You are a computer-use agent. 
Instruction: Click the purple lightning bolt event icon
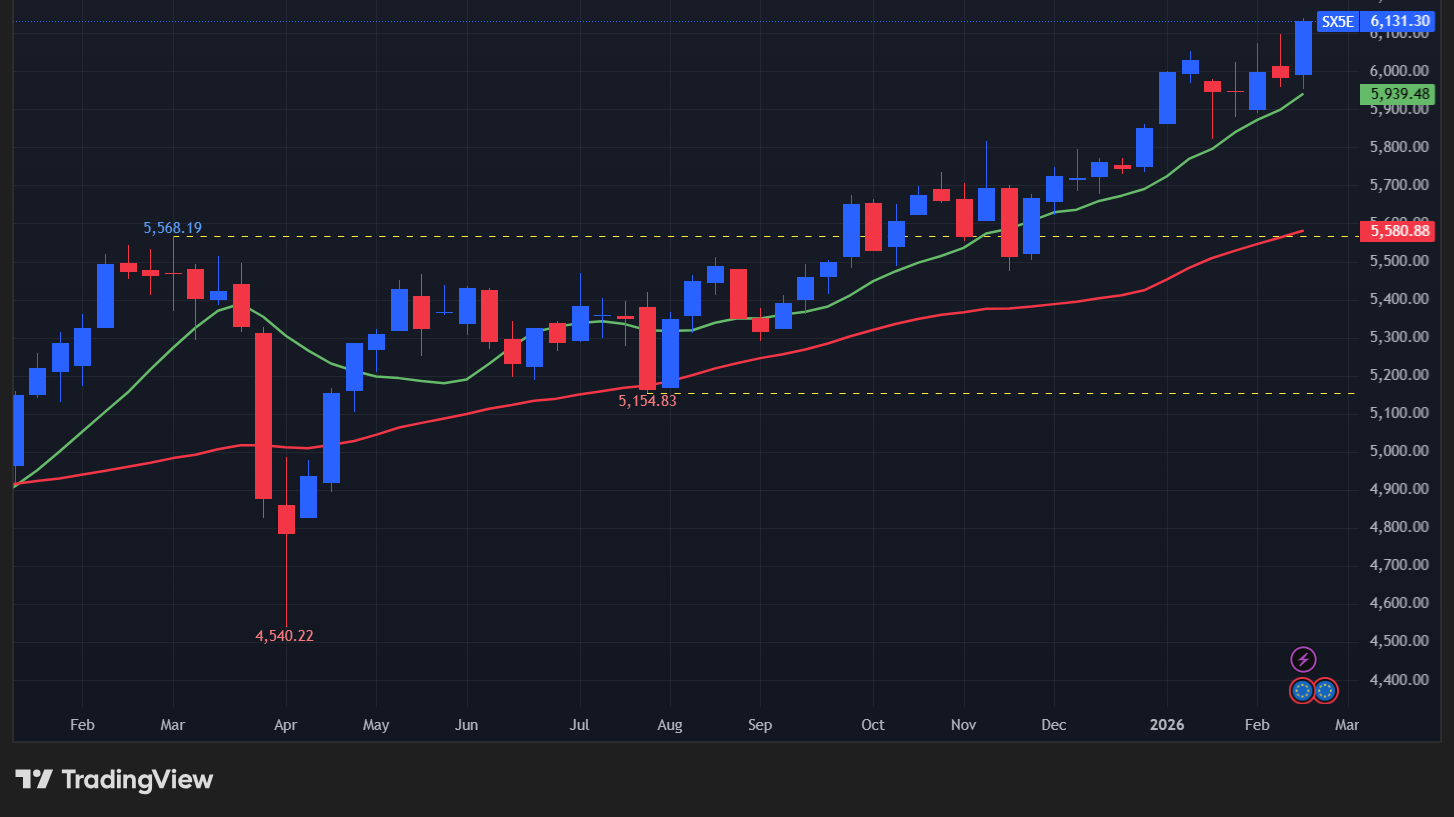tap(1305, 659)
